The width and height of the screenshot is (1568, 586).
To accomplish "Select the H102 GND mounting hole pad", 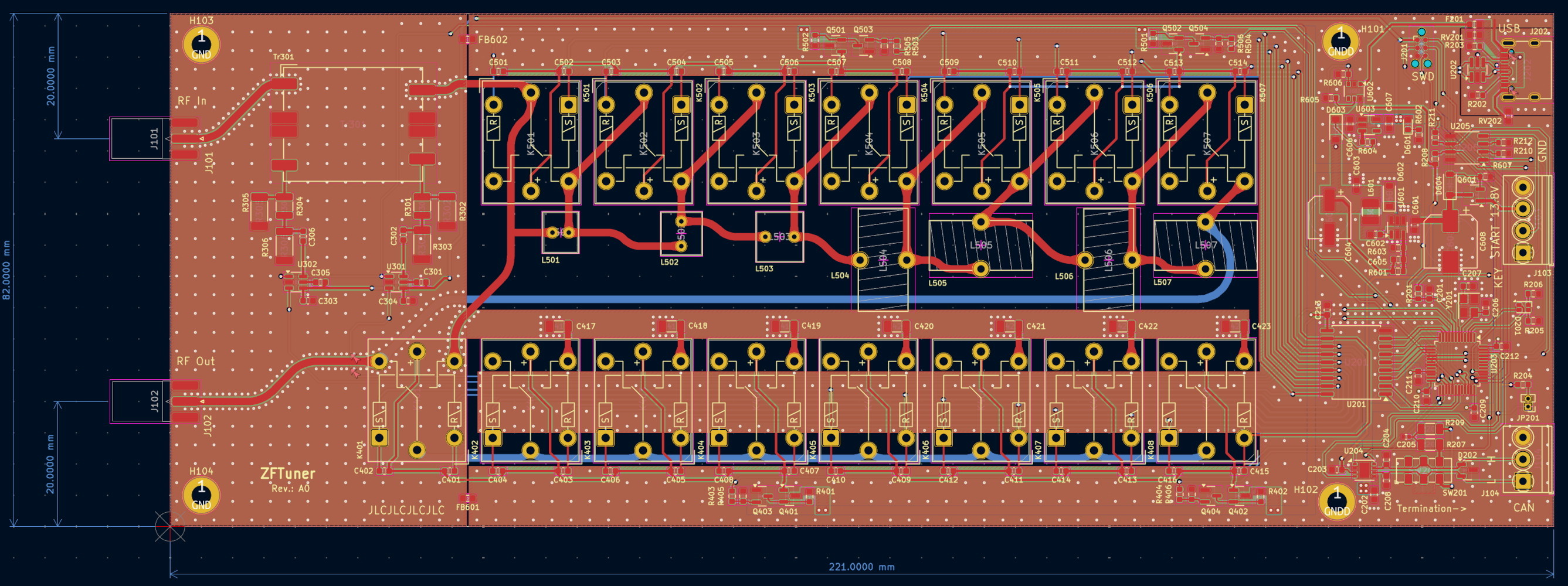I will tap(1337, 501).
